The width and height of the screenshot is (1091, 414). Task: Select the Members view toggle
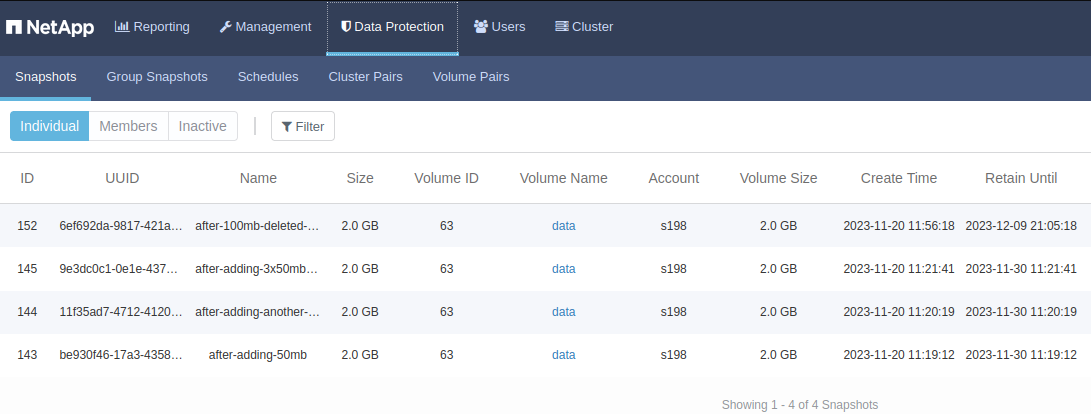point(128,126)
